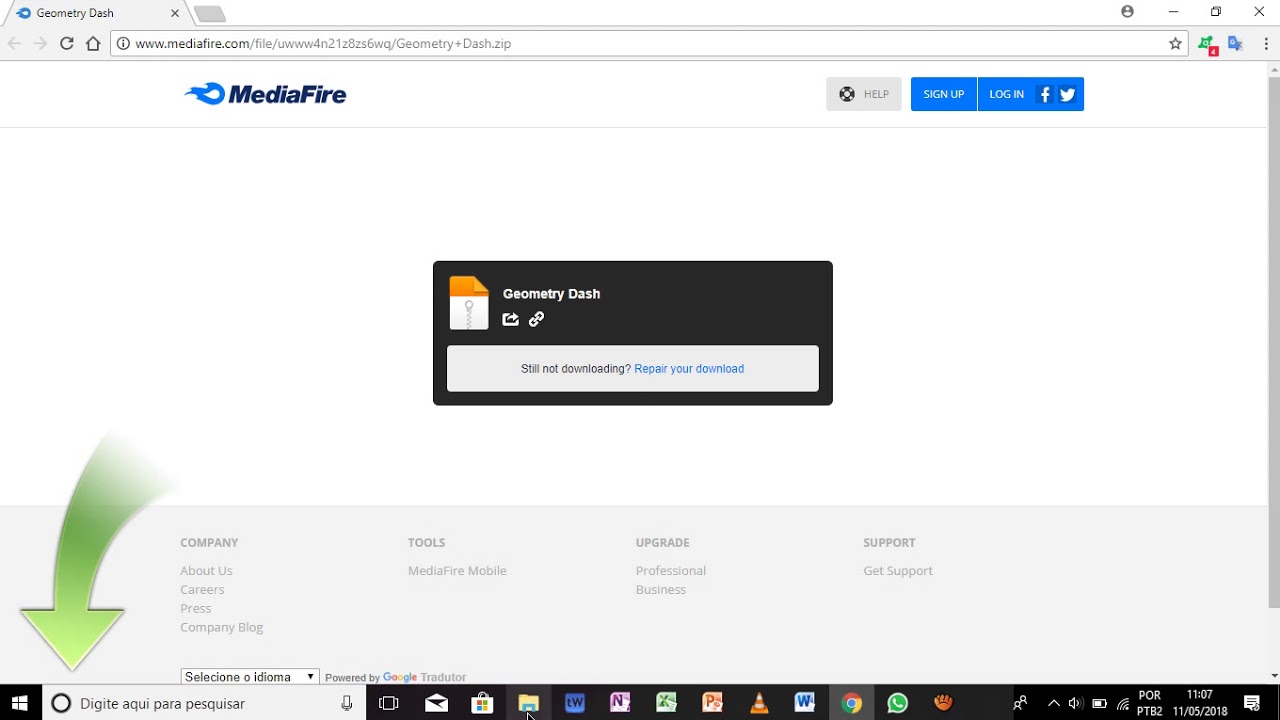This screenshot has width=1280, height=720.
Task: Open the Task View button
Action: (x=389, y=703)
